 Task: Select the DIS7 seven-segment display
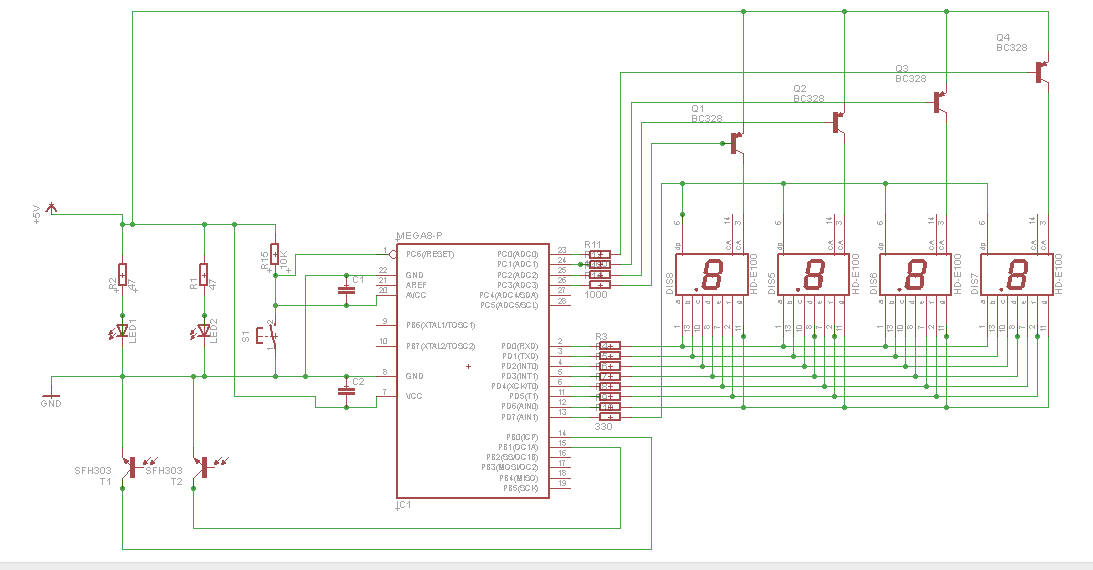pos(1017,275)
